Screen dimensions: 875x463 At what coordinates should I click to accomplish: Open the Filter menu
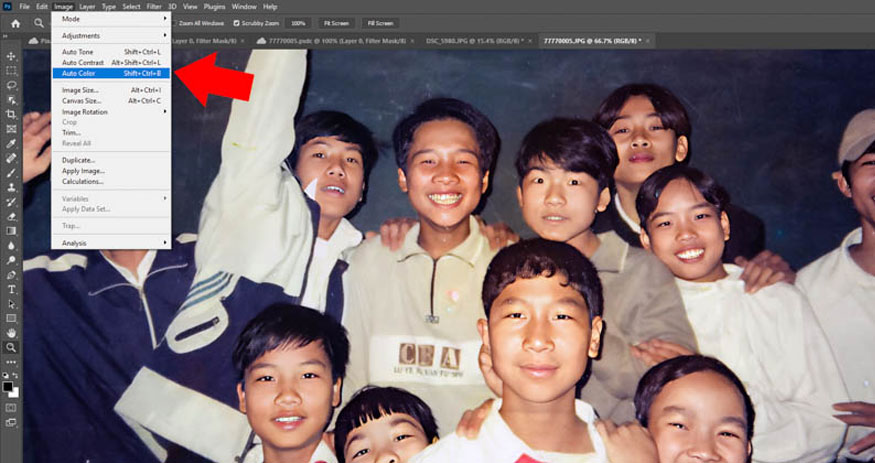tap(153, 7)
